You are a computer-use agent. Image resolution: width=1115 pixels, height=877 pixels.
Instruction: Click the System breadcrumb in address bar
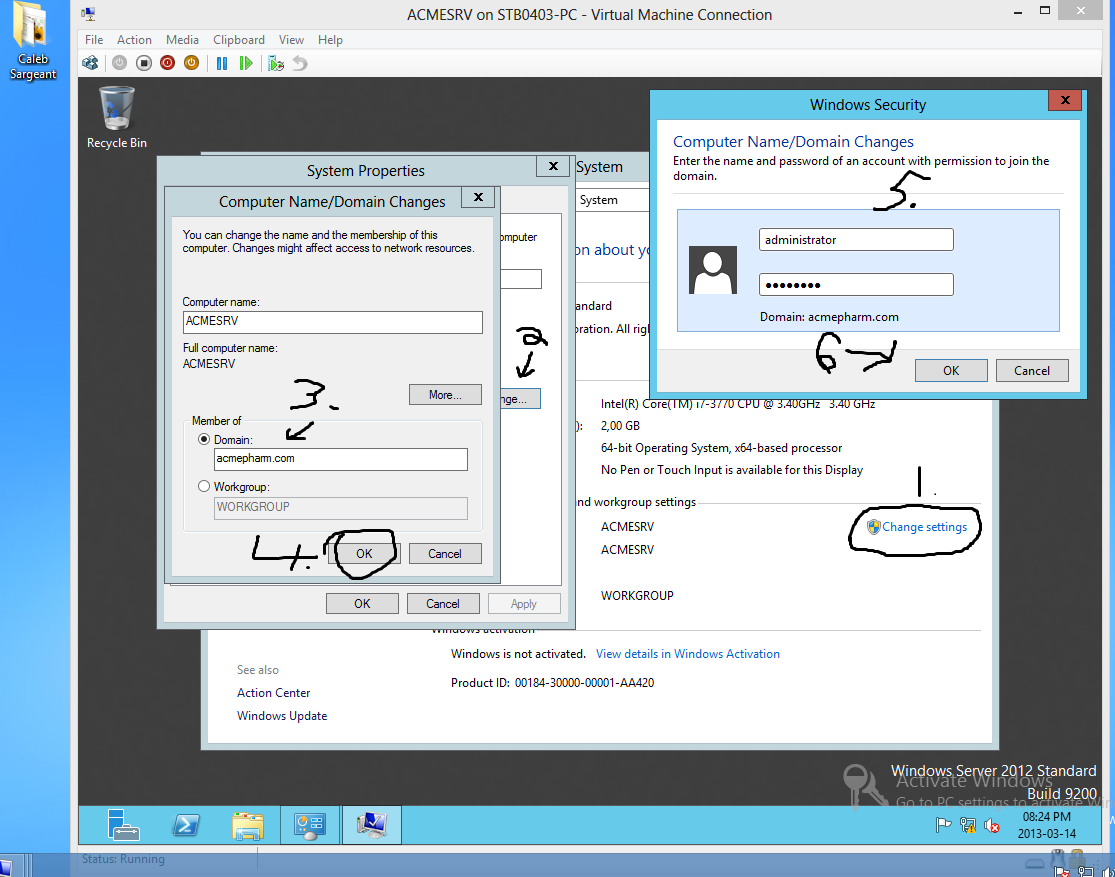pyautogui.click(x=598, y=200)
